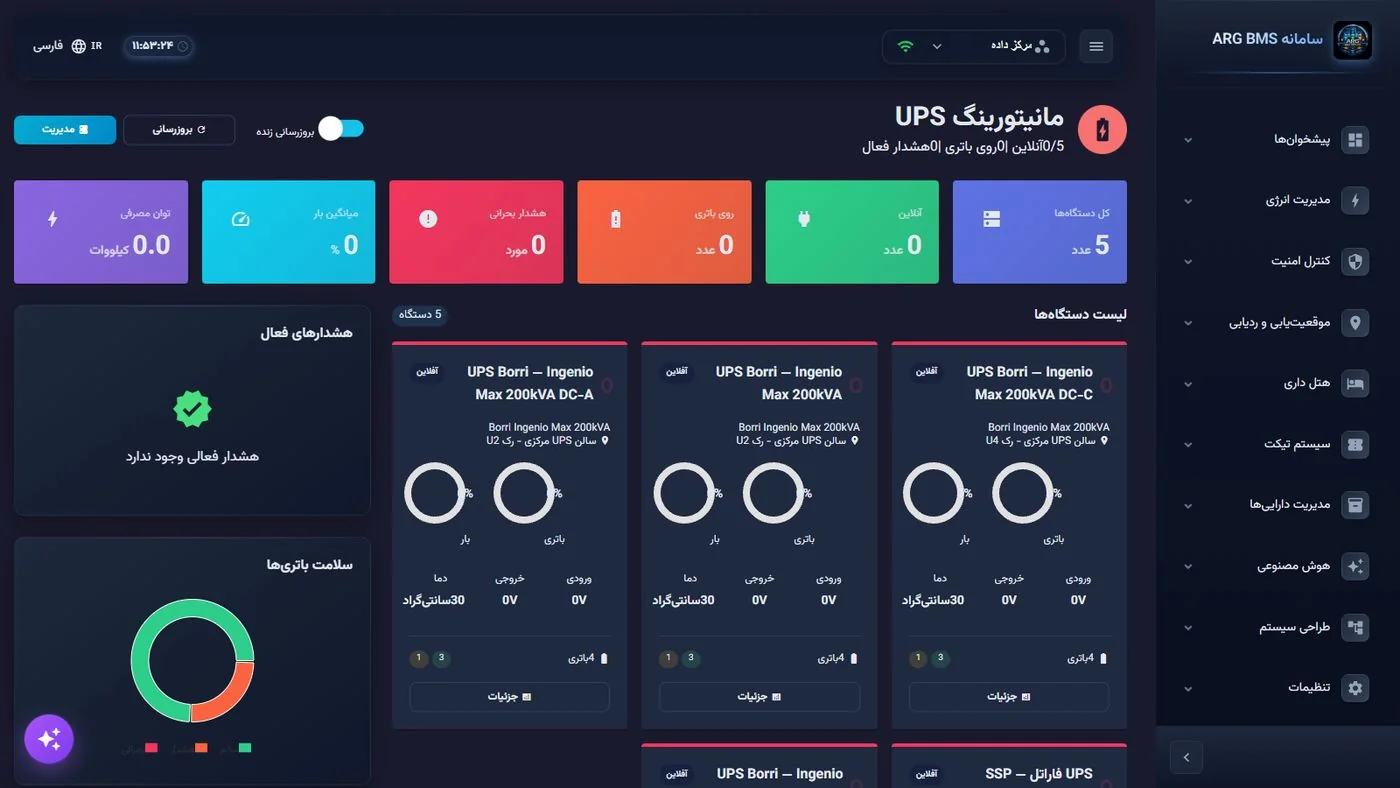The image size is (1400, 788).
Task: Click the security control shield icon
Action: pyautogui.click(x=1355, y=262)
